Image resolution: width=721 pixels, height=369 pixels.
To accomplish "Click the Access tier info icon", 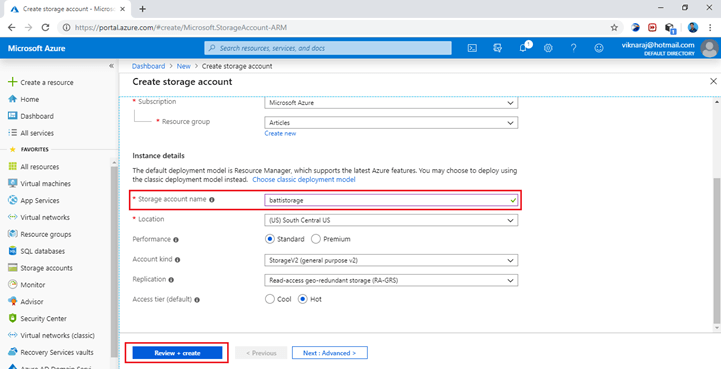I will [197, 300].
